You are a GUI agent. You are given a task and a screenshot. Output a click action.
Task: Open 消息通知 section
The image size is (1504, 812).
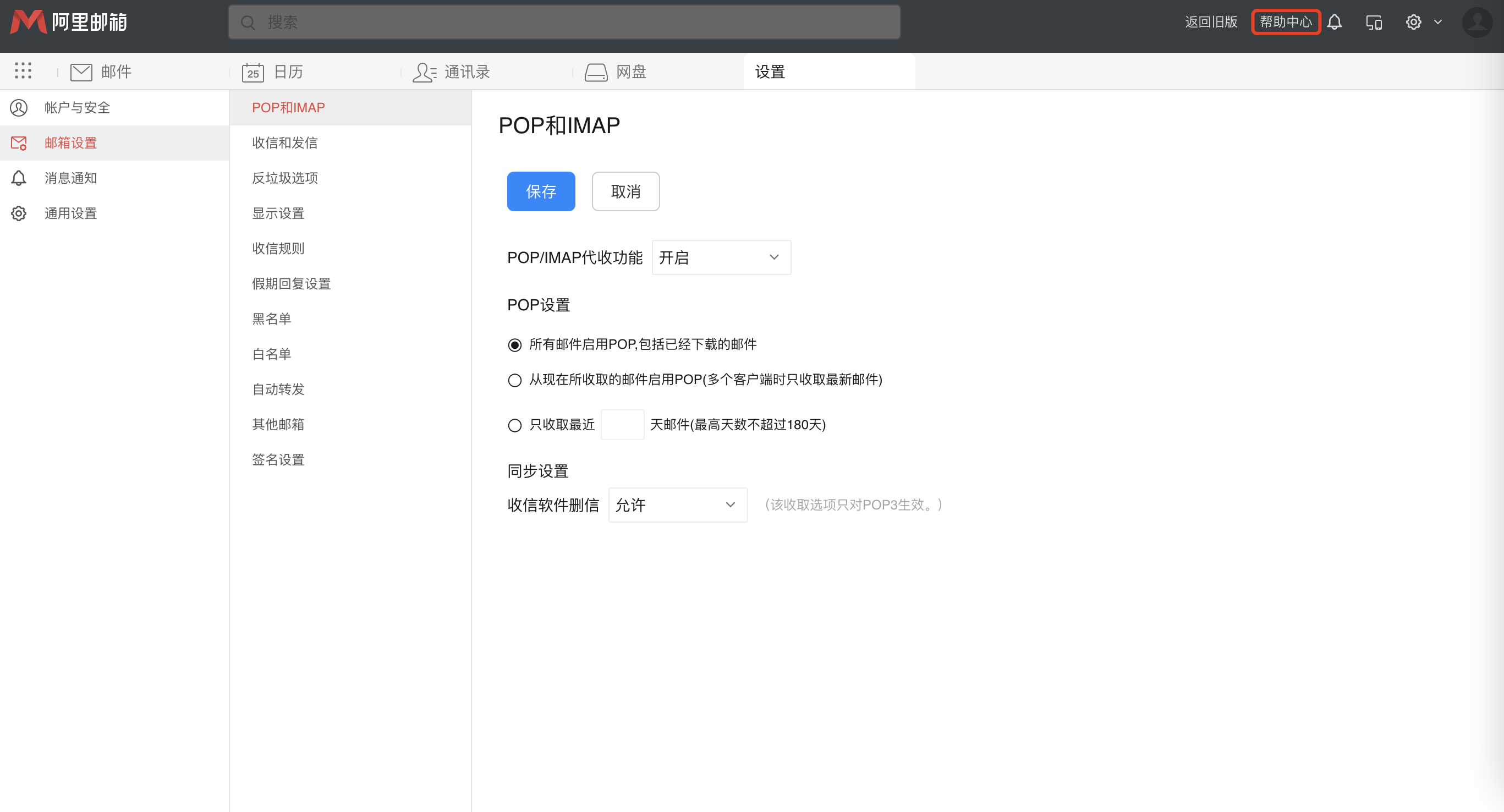click(114, 178)
